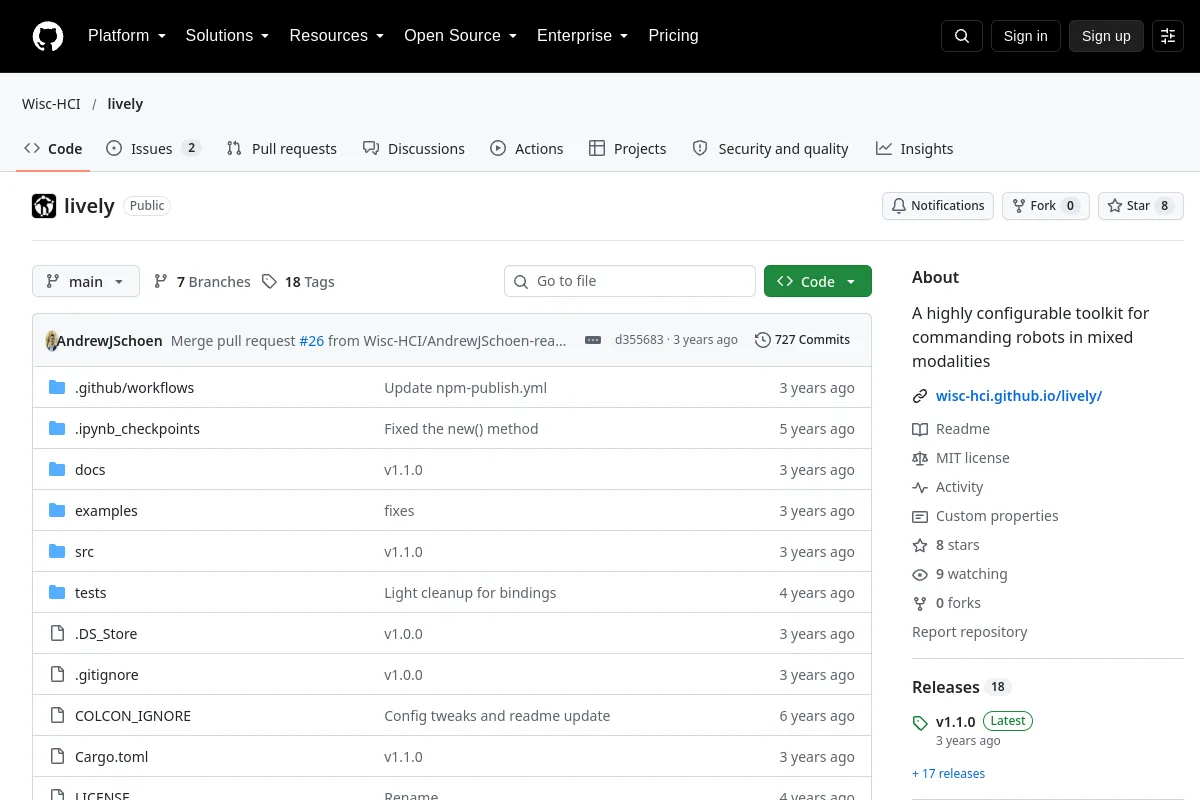1200x800 pixels.
Task: Select the Code tab
Action: point(53,149)
